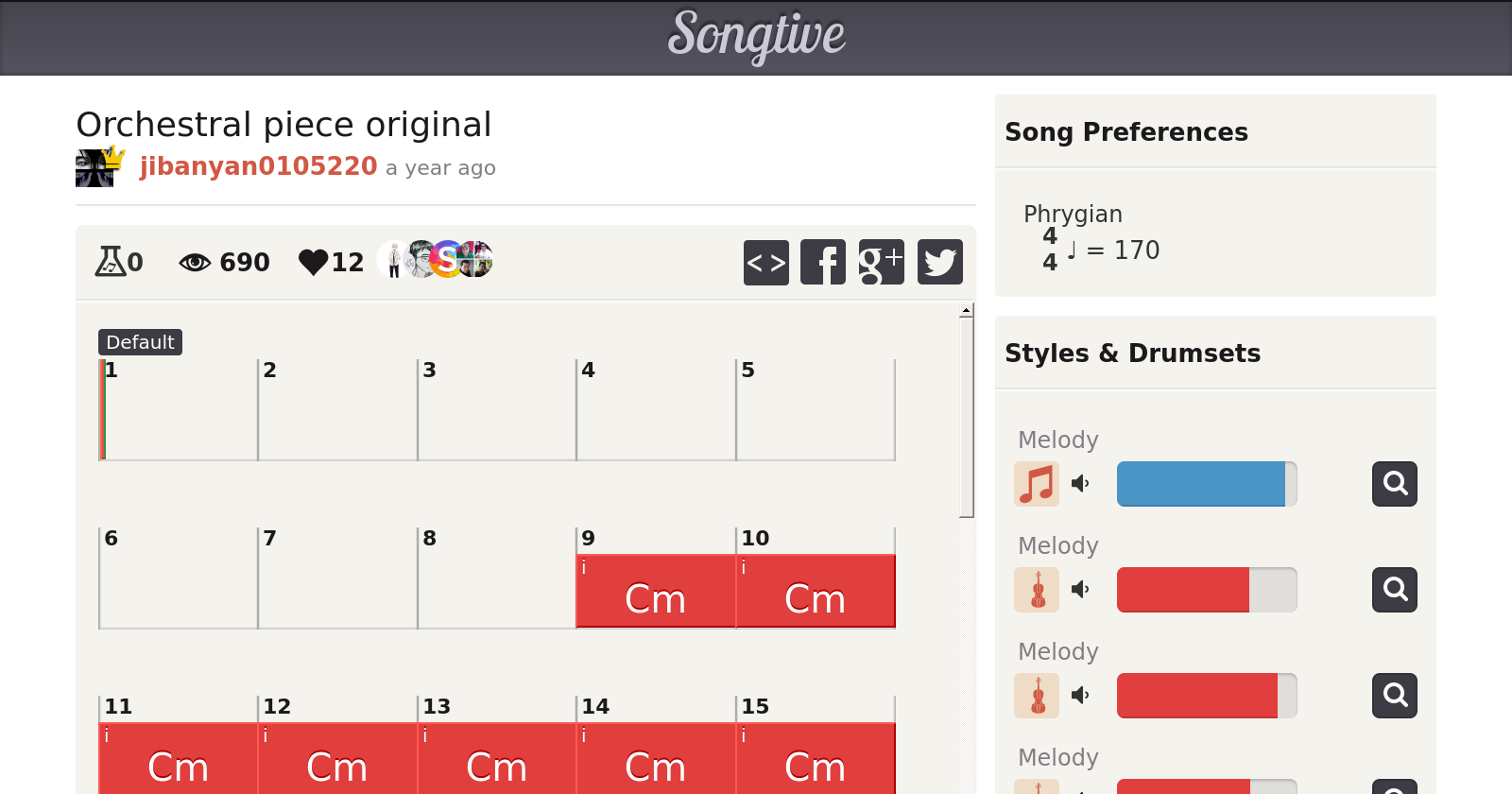This screenshot has width=1512, height=794.
Task: Open jibanyan0105220 user profile
Action: click(258, 166)
